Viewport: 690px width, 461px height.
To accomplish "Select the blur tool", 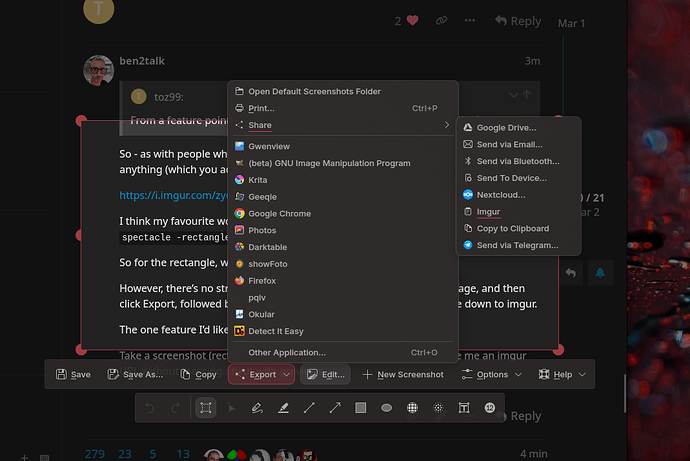I will click(438, 408).
